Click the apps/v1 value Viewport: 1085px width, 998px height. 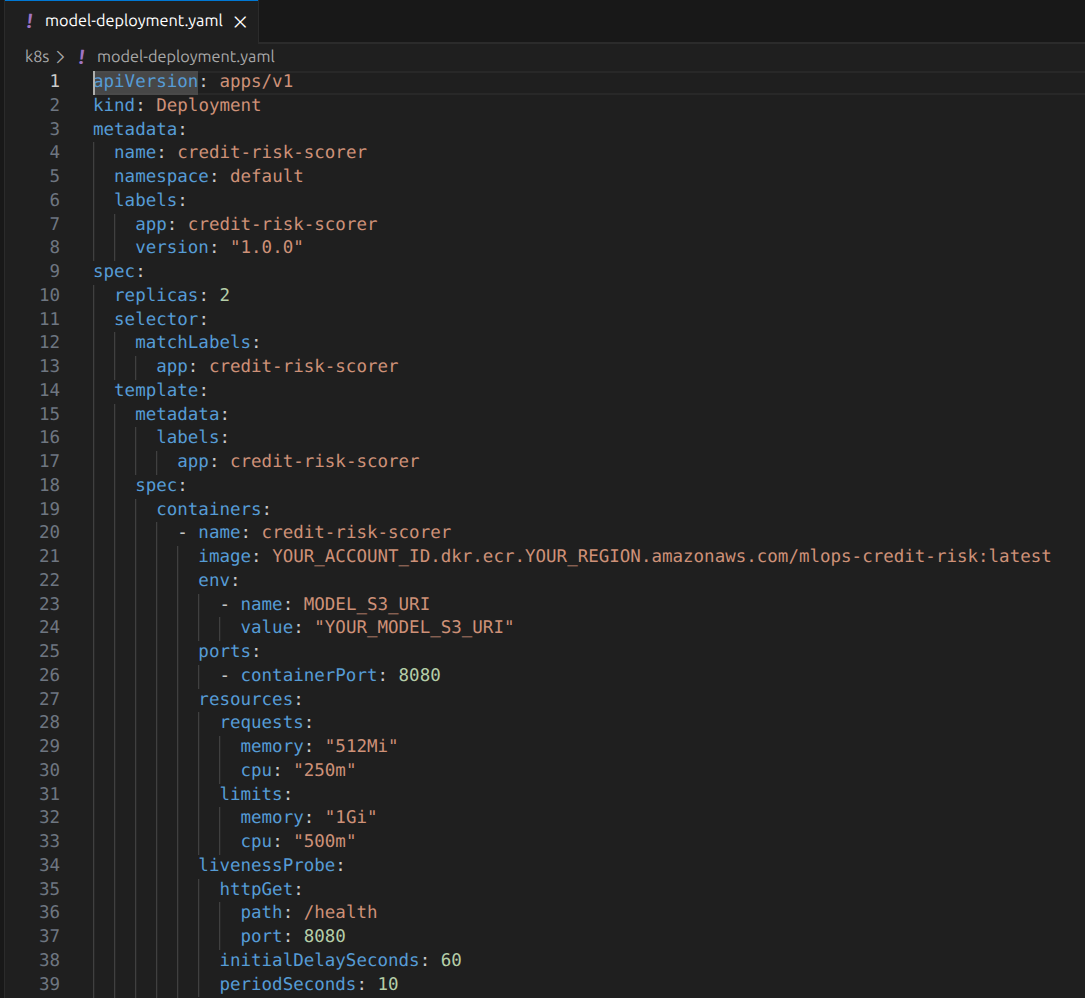256,82
